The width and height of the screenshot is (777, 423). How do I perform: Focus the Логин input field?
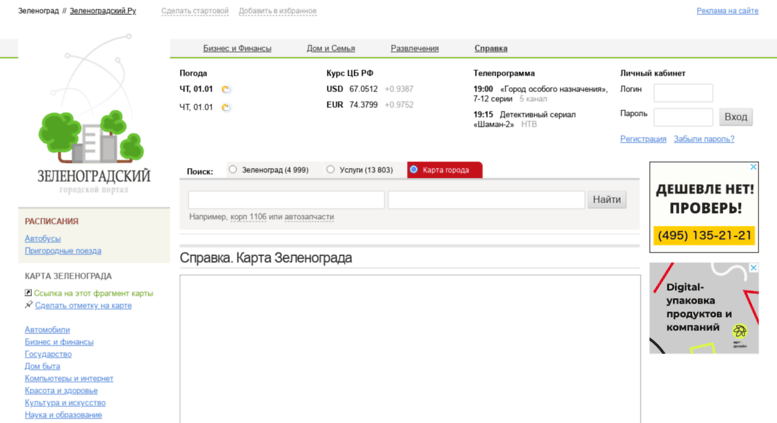tap(683, 93)
